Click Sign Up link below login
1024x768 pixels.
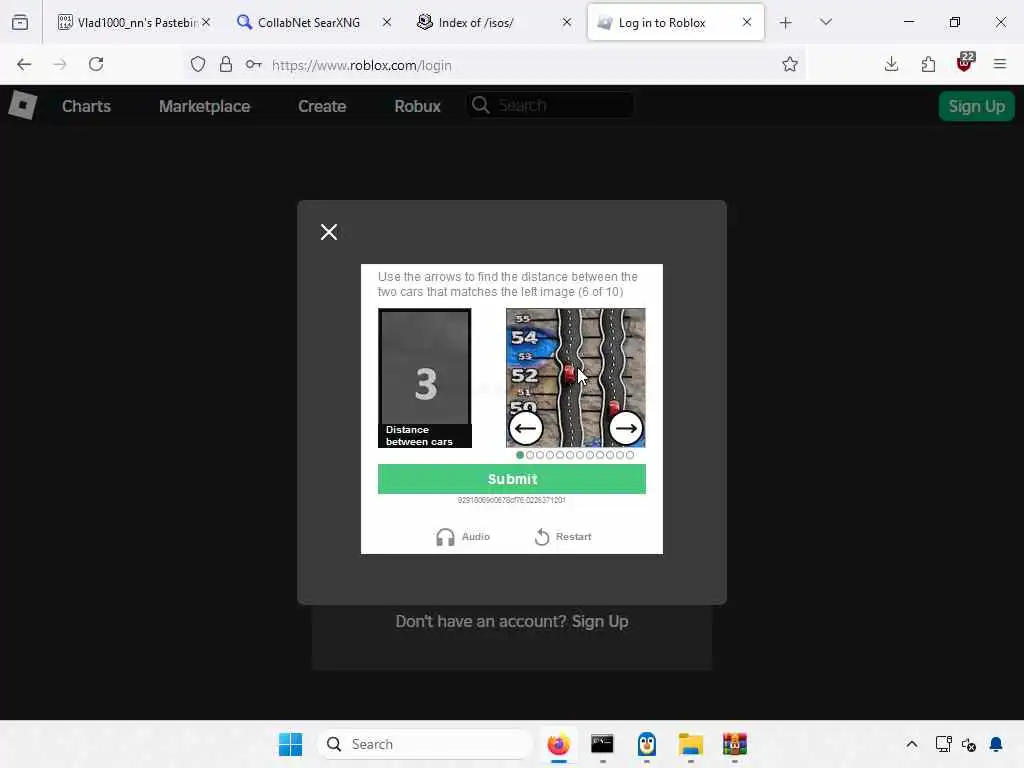(x=600, y=621)
